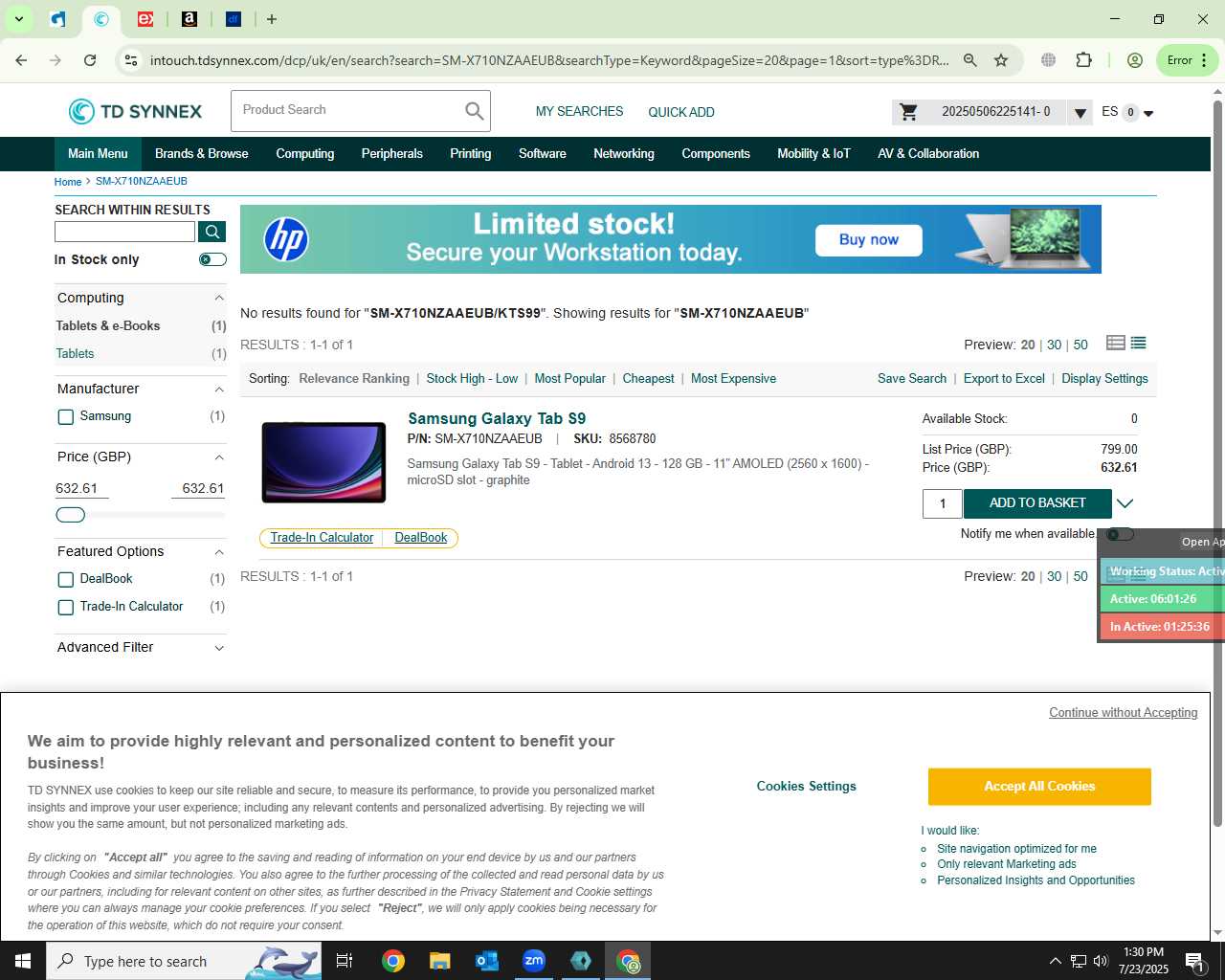Screen dimensions: 1225x980
Task: Toggle Notify me when available switch
Action: (1120, 534)
